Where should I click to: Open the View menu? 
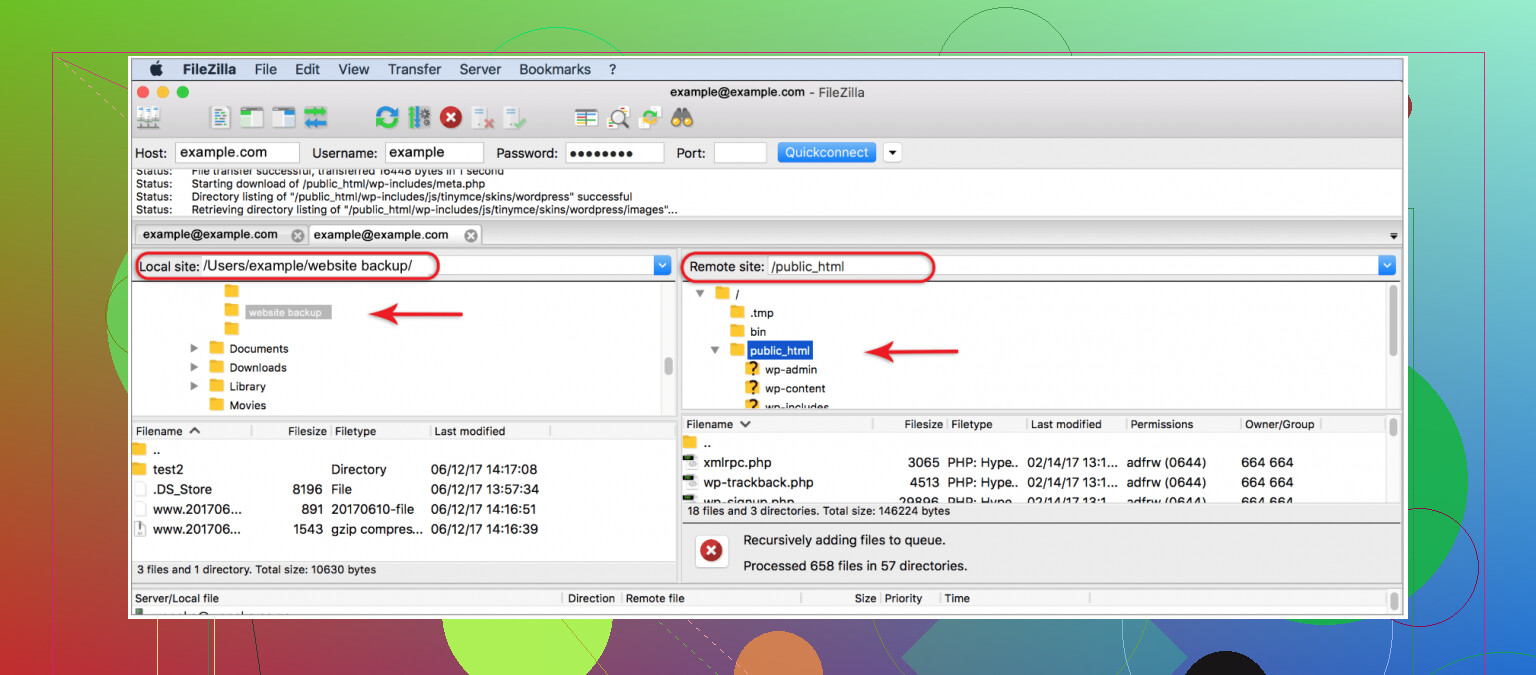click(x=353, y=69)
